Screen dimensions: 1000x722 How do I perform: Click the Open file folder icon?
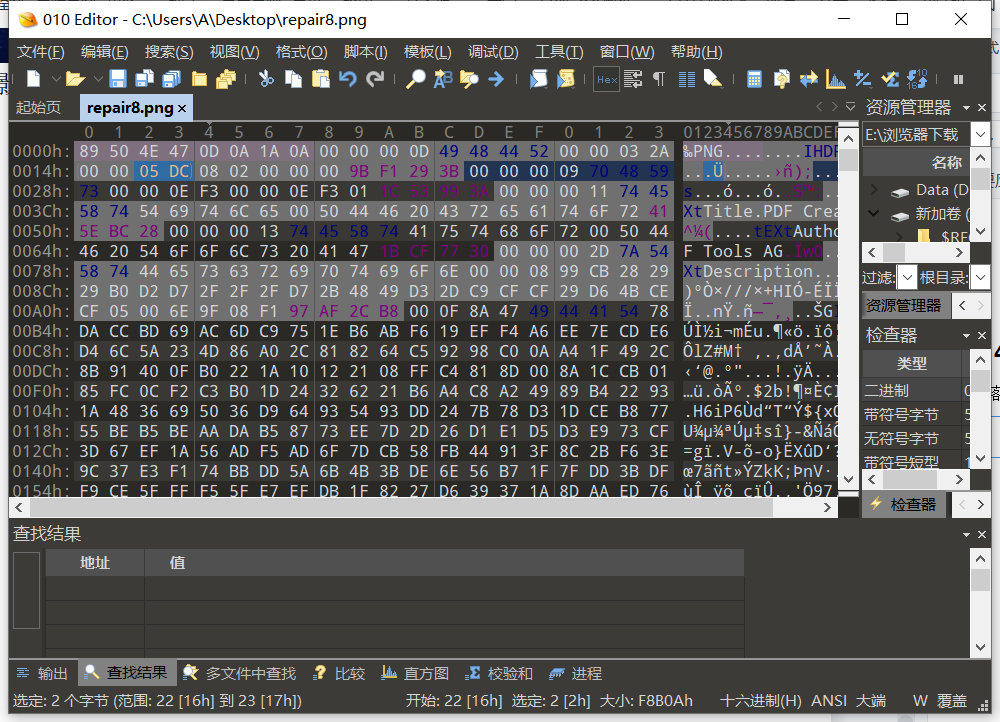75,79
